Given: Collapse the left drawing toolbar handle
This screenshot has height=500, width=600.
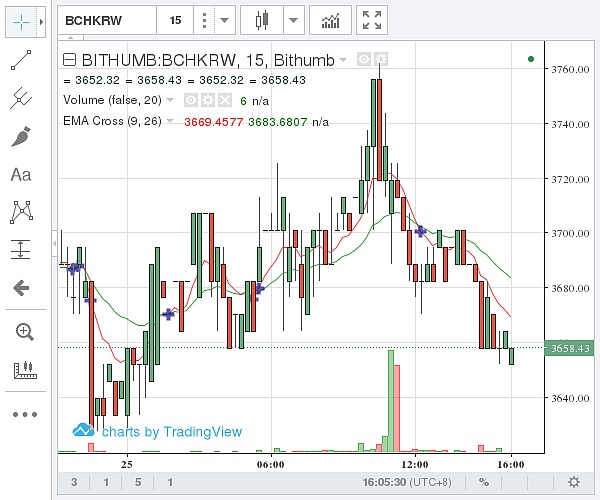Looking at the screenshot, I should pyautogui.click(x=54, y=243).
